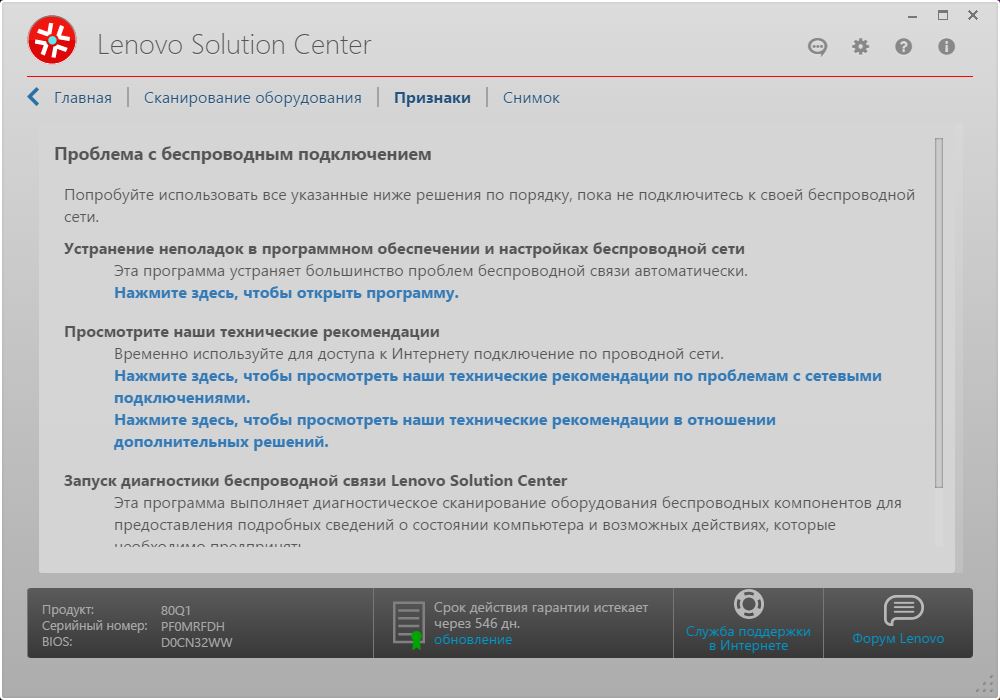This screenshot has width=1000, height=700.
Task: Click the 'Устранение неполадок в программном обеспечении' heading
Action: pyautogui.click(x=404, y=249)
